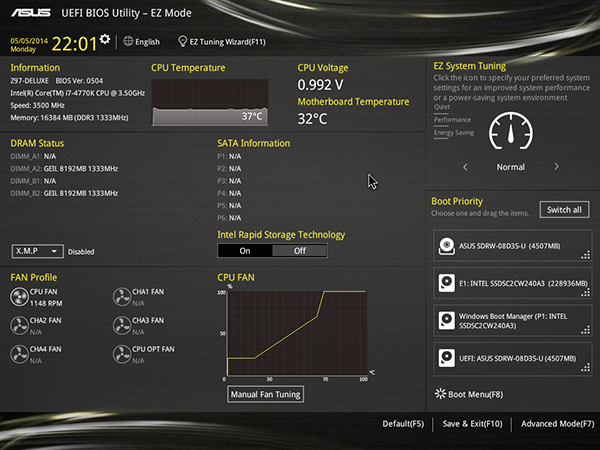
Task: Select the Quiet tuning profile
Action: 442,107
